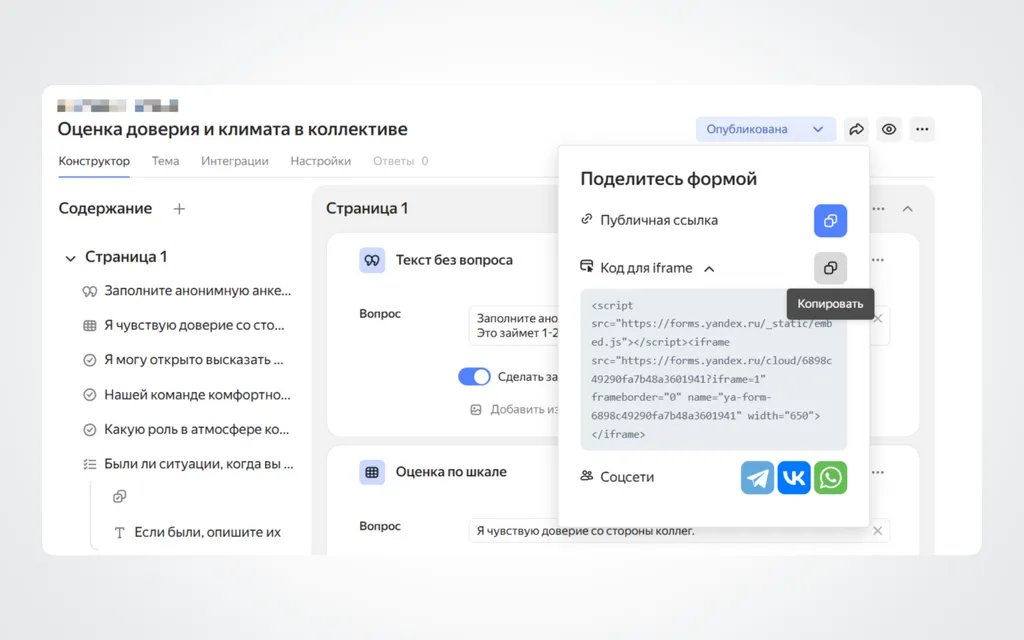The width and height of the screenshot is (1024, 640).
Task: Collapse the 'Страница 1' page panel
Action: point(908,209)
